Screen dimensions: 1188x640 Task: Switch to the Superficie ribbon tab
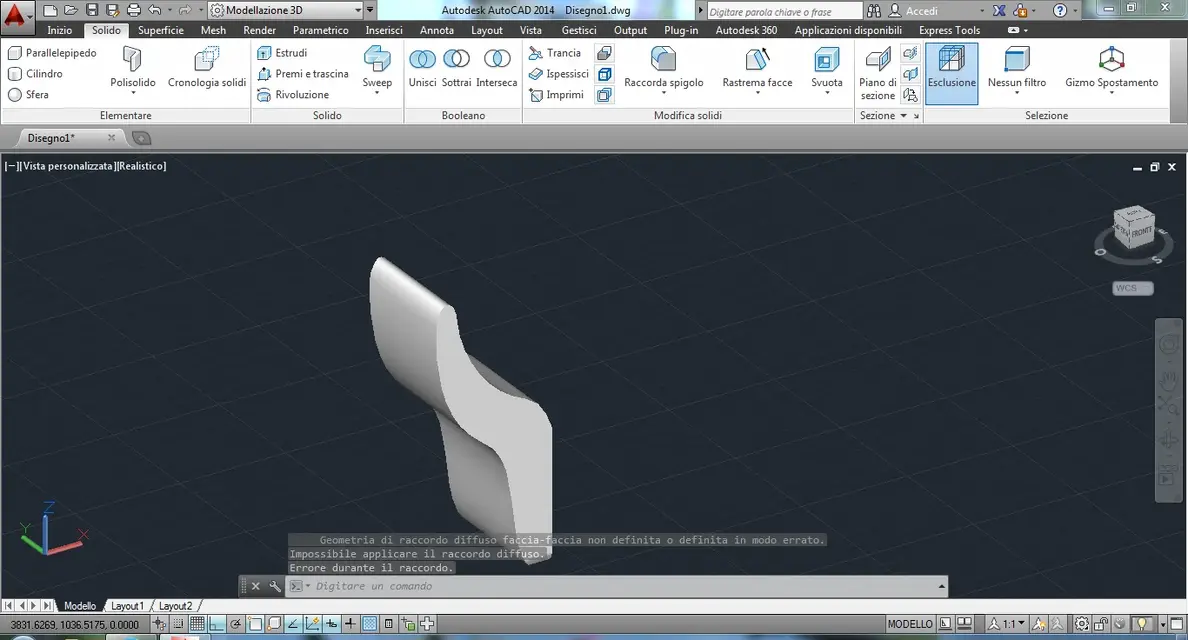coord(161,30)
